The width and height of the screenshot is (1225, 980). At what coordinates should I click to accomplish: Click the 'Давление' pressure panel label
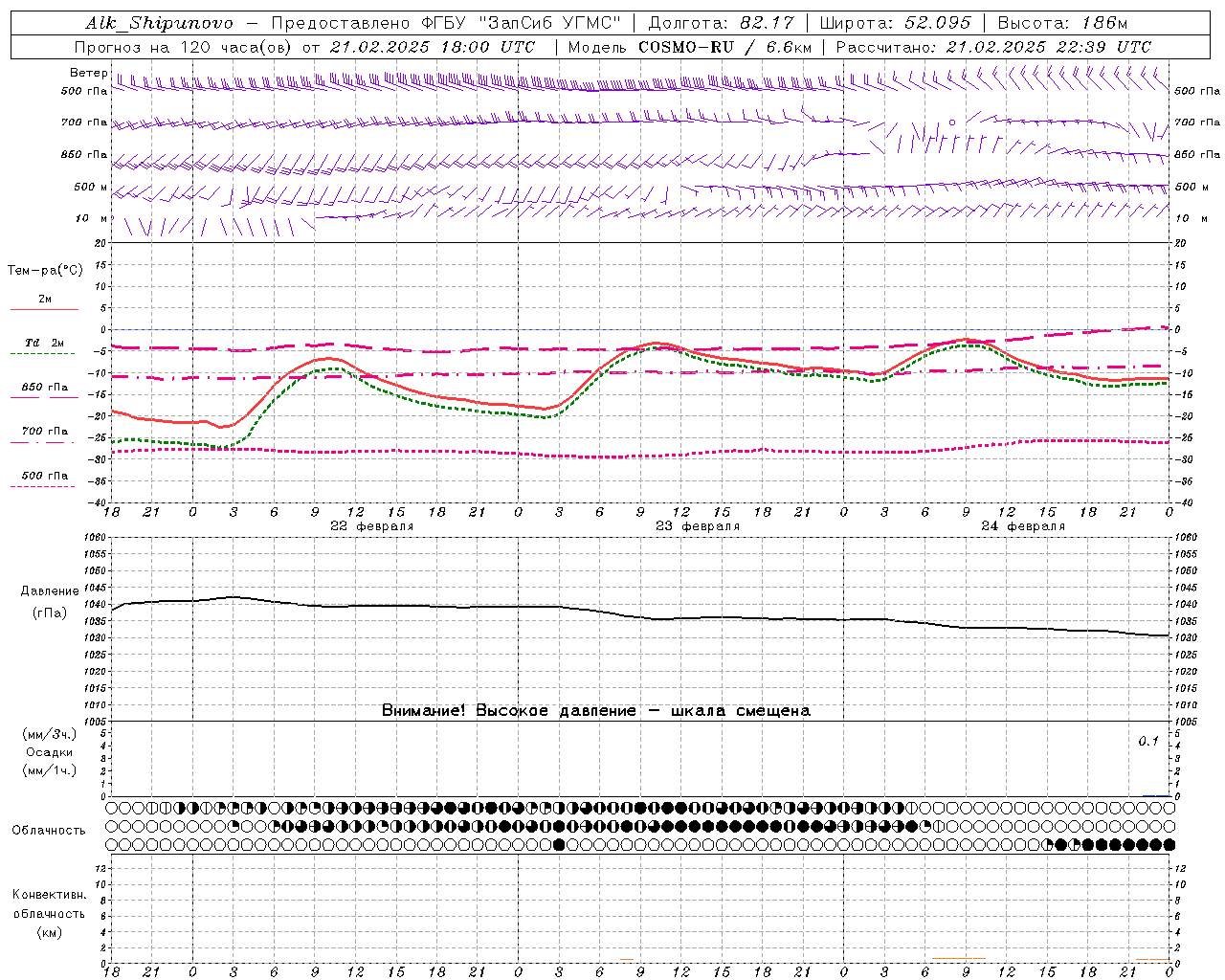click(x=50, y=591)
